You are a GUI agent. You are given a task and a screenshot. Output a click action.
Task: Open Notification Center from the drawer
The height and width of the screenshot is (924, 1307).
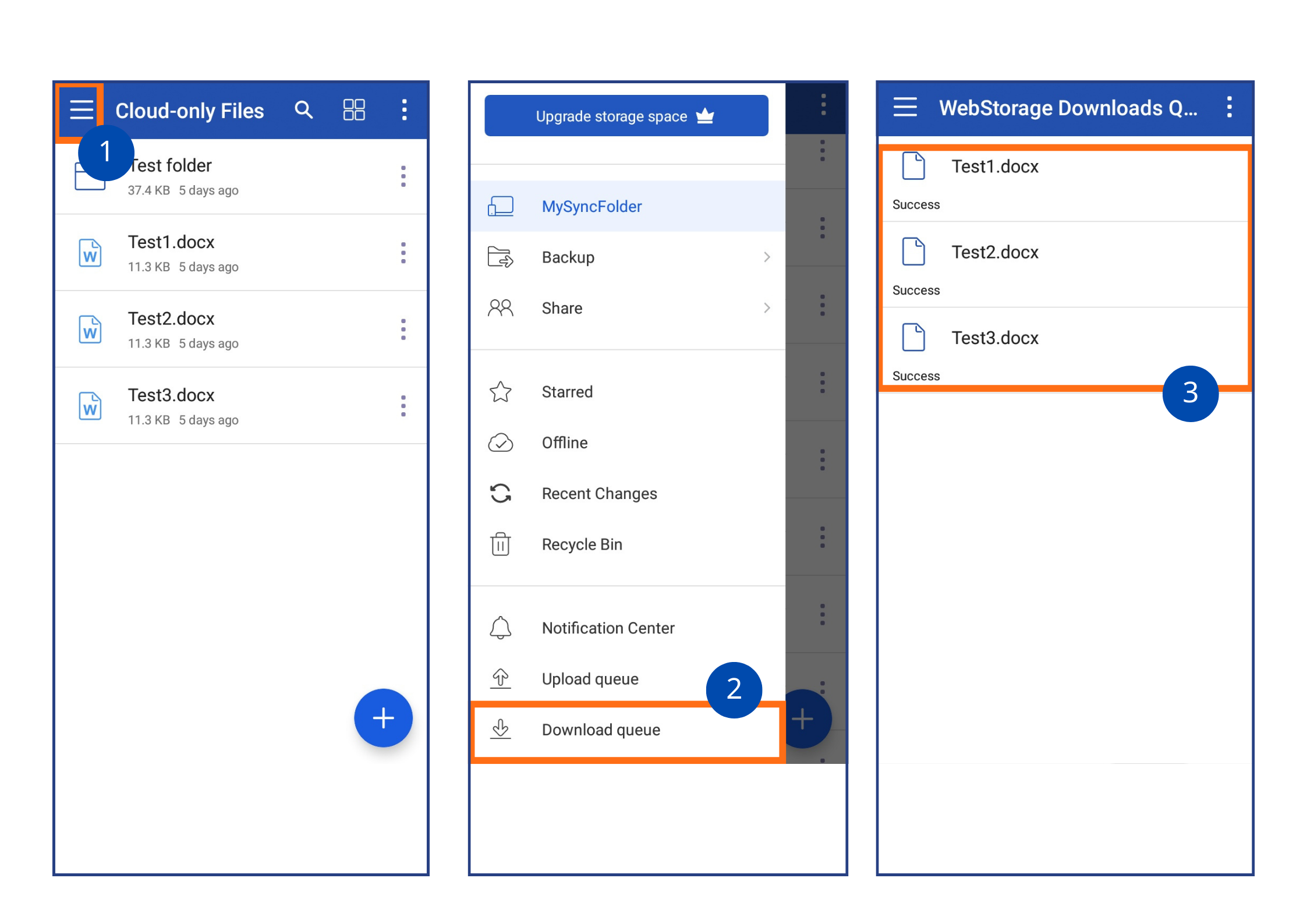[x=628, y=628]
